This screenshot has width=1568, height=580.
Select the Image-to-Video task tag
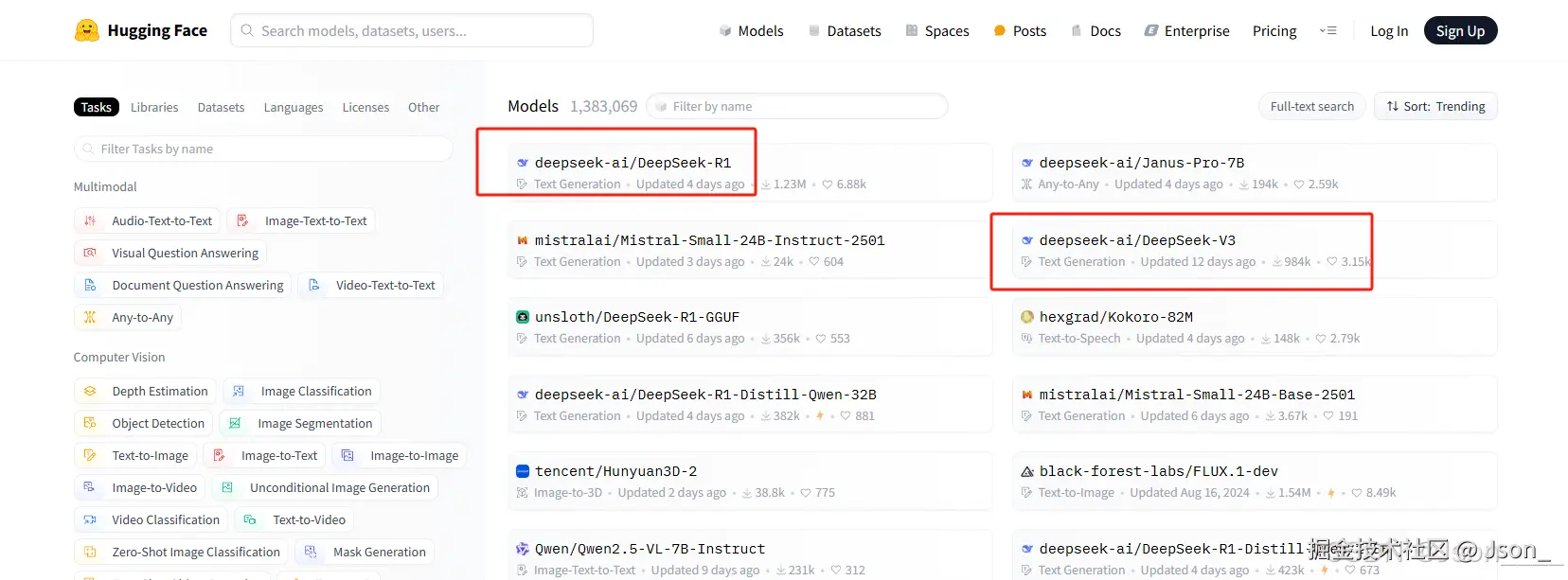pyautogui.click(x=139, y=487)
